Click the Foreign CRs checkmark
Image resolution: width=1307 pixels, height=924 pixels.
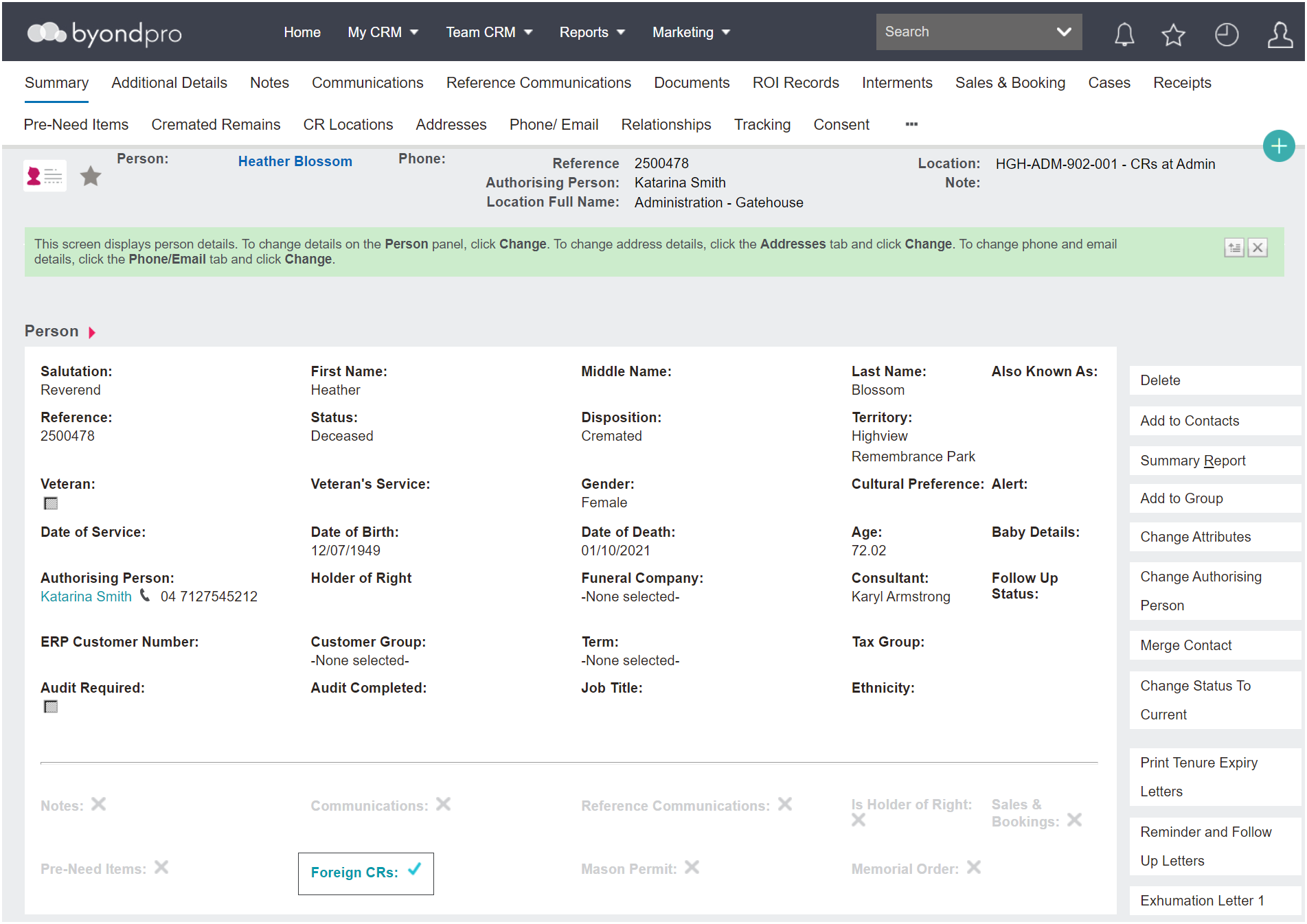point(414,870)
